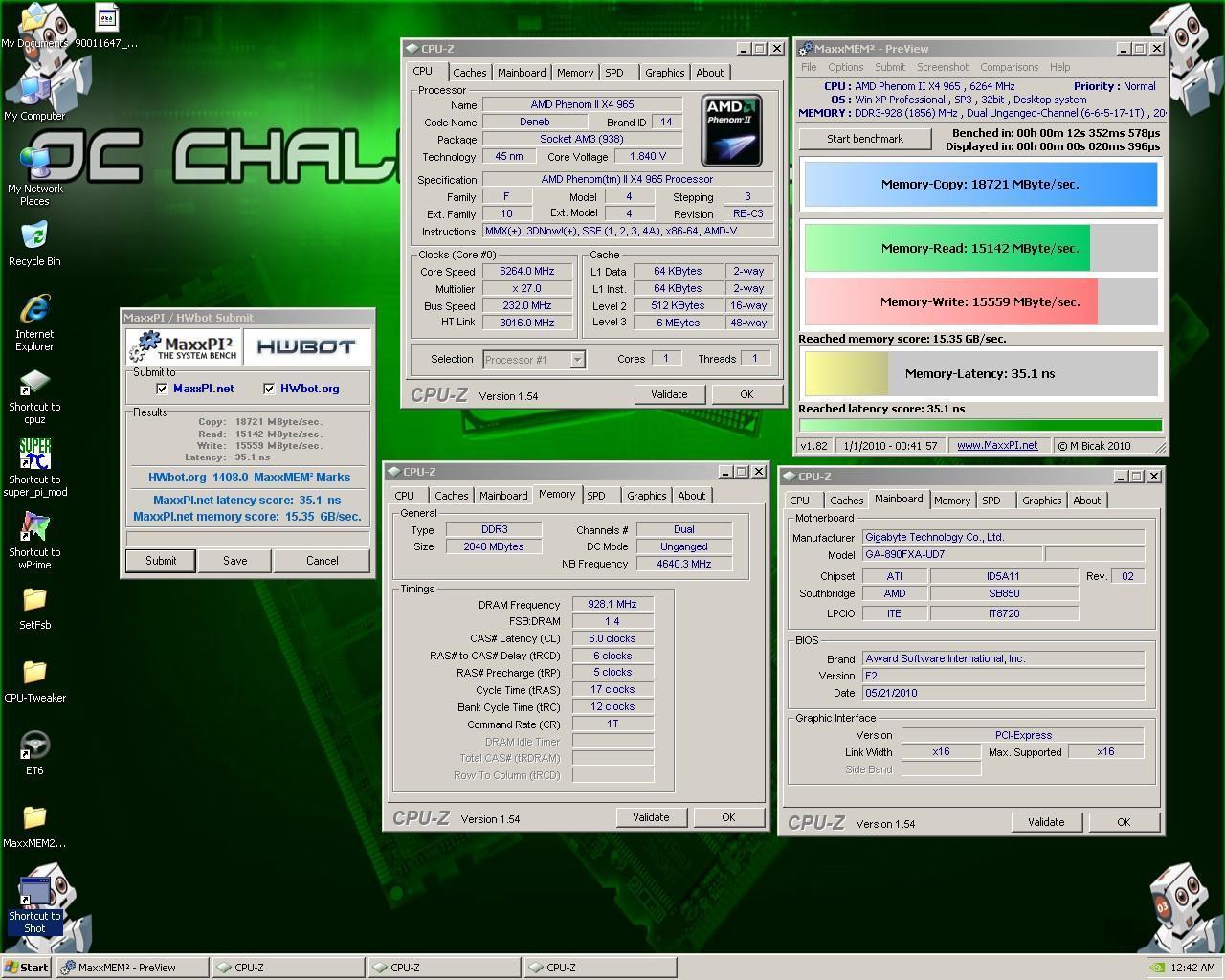Click the MaxxMEM² title bar icon
This screenshot has height=980, width=1225.
[x=806, y=49]
